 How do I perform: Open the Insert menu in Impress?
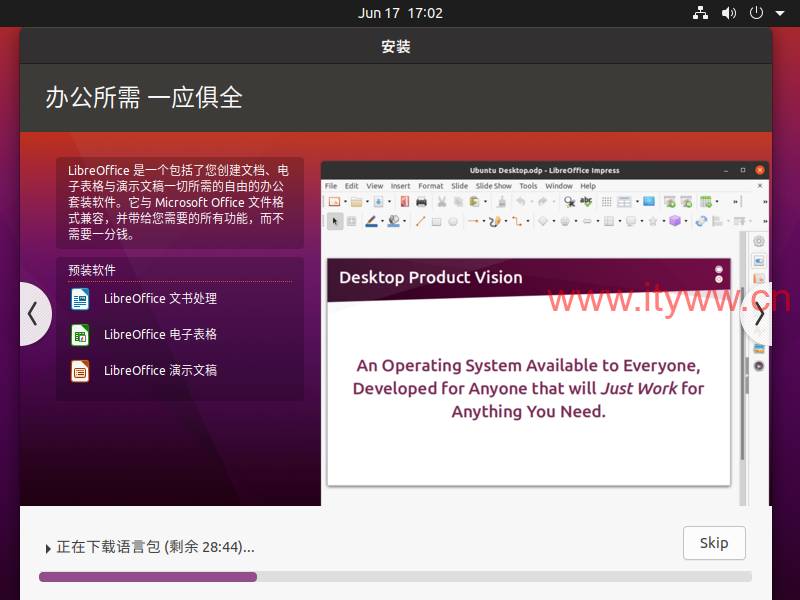pos(401,186)
